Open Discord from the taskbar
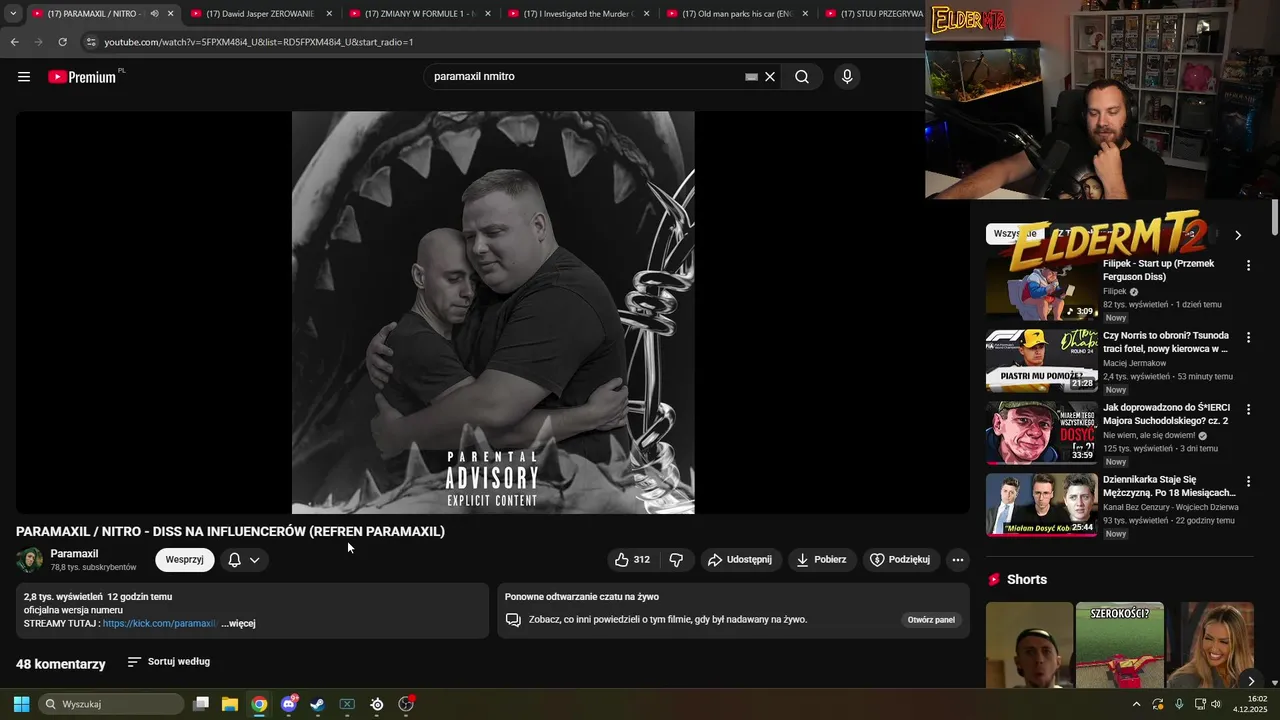 pos(289,704)
